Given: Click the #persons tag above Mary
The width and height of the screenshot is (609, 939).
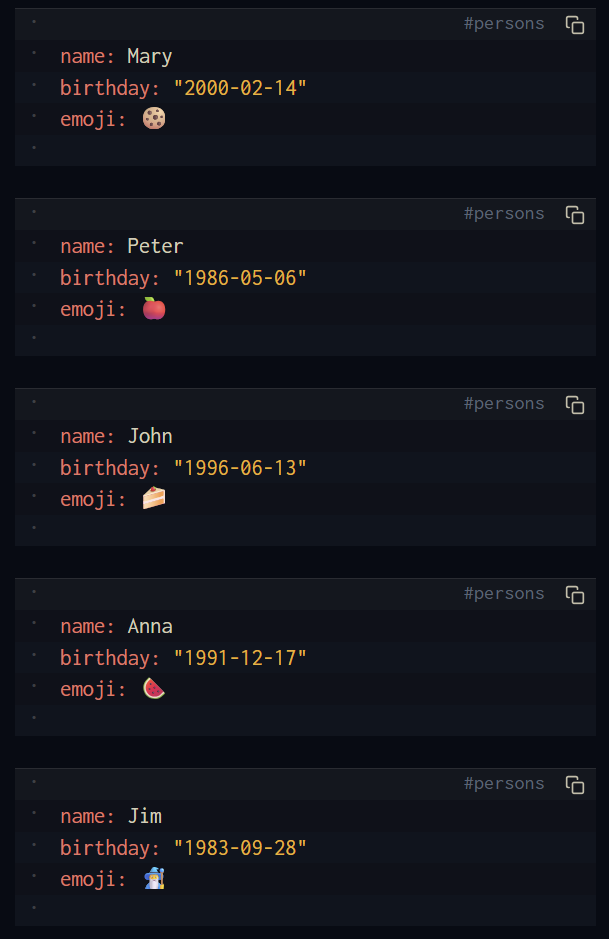Looking at the screenshot, I should (x=504, y=24).
